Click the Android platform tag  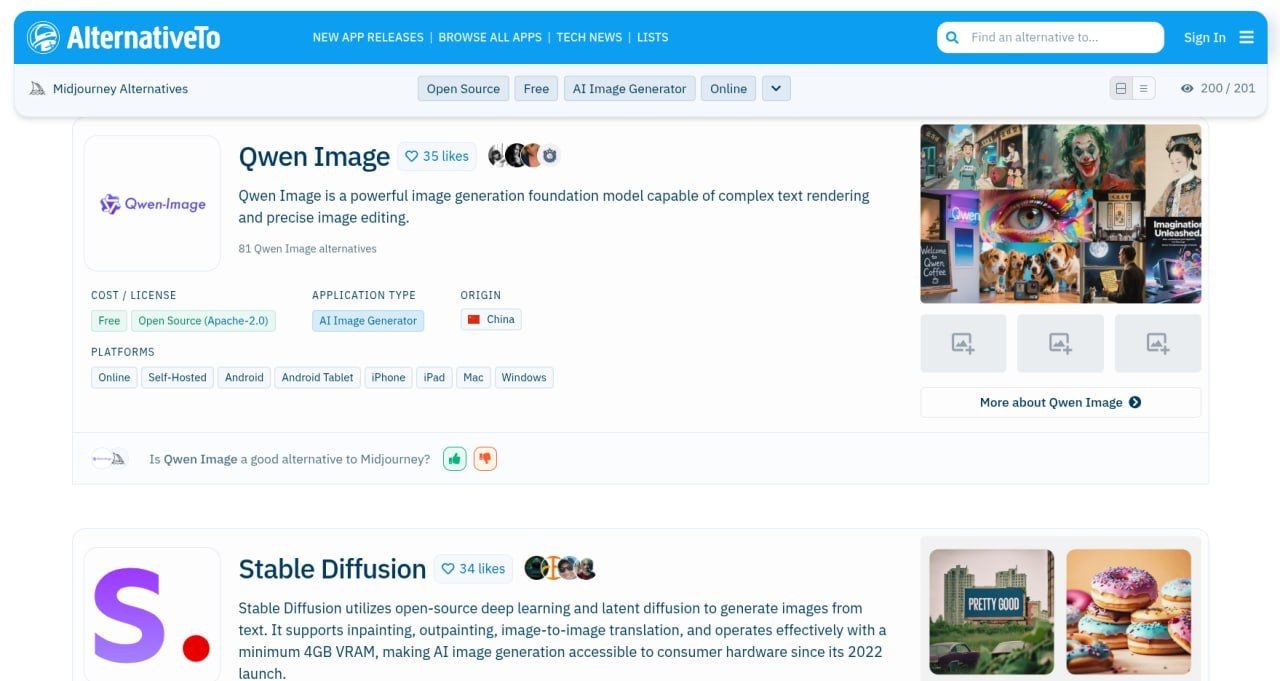click(x=244, y=377)
